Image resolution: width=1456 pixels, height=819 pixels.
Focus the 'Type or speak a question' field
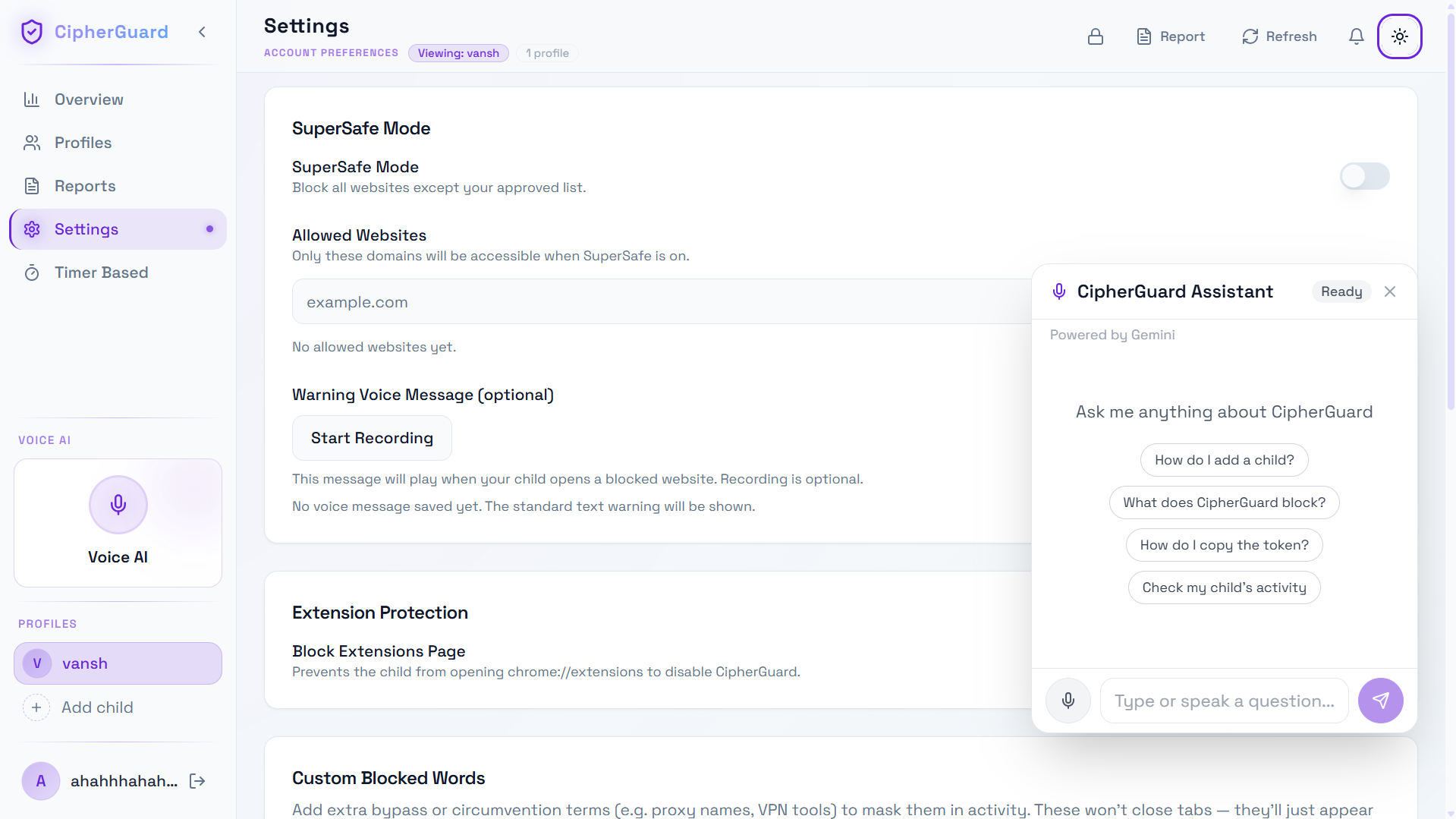pos(1225,701)
